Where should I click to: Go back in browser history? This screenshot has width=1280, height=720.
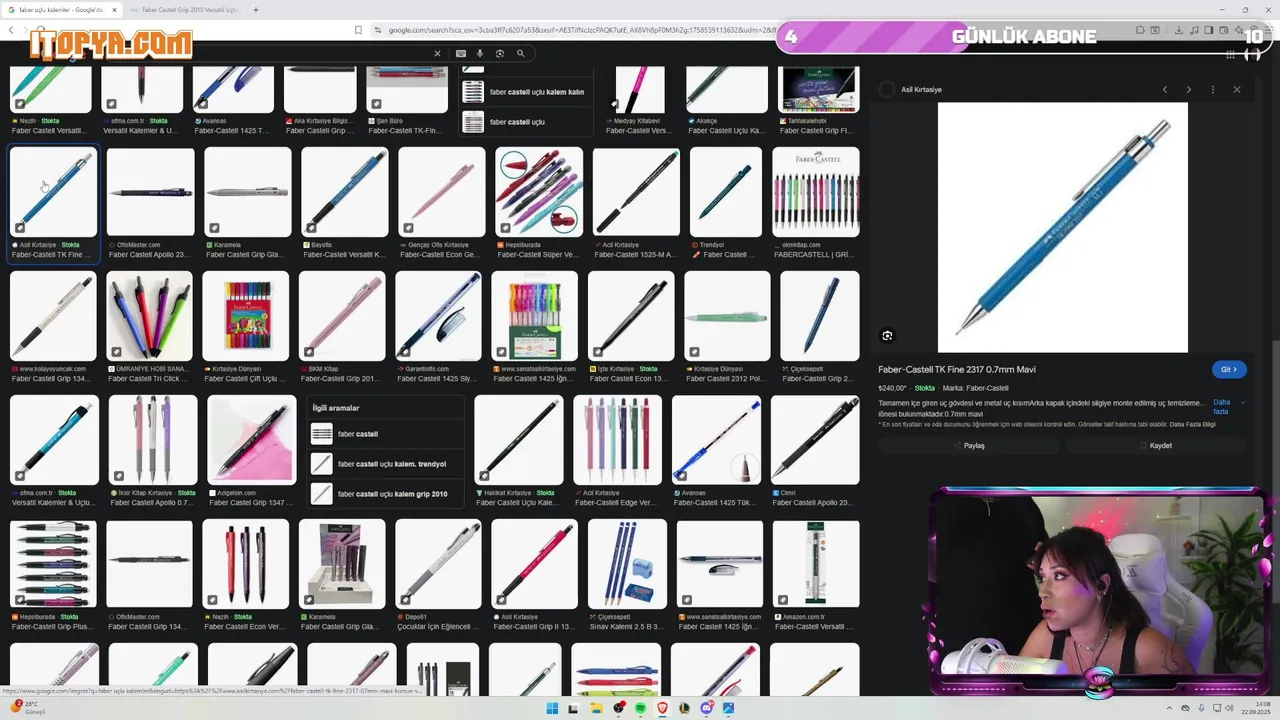[x=11, y=30]
